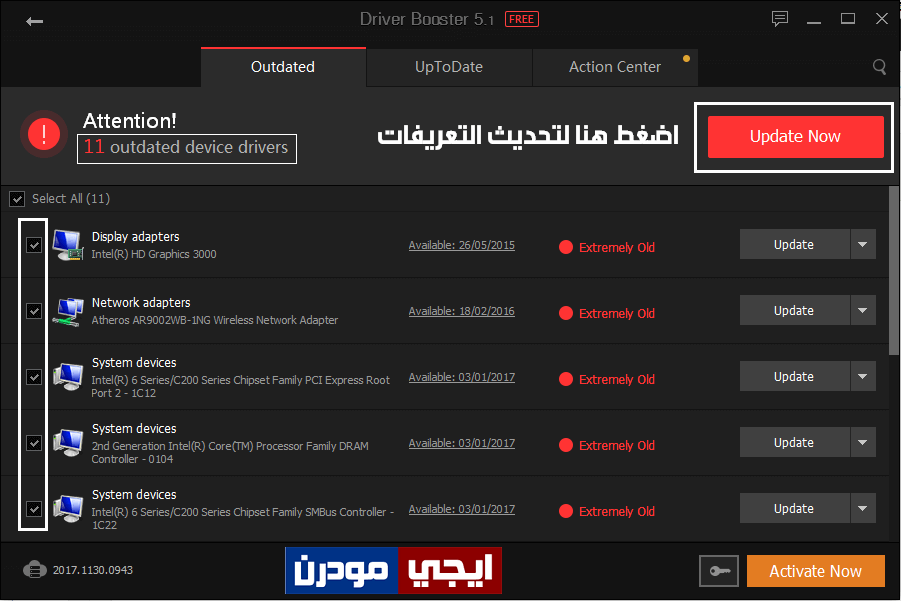This screenshot has width=901, height=601.
Task: Expand update options for SMBus Controller
Action: coord(863,508)
